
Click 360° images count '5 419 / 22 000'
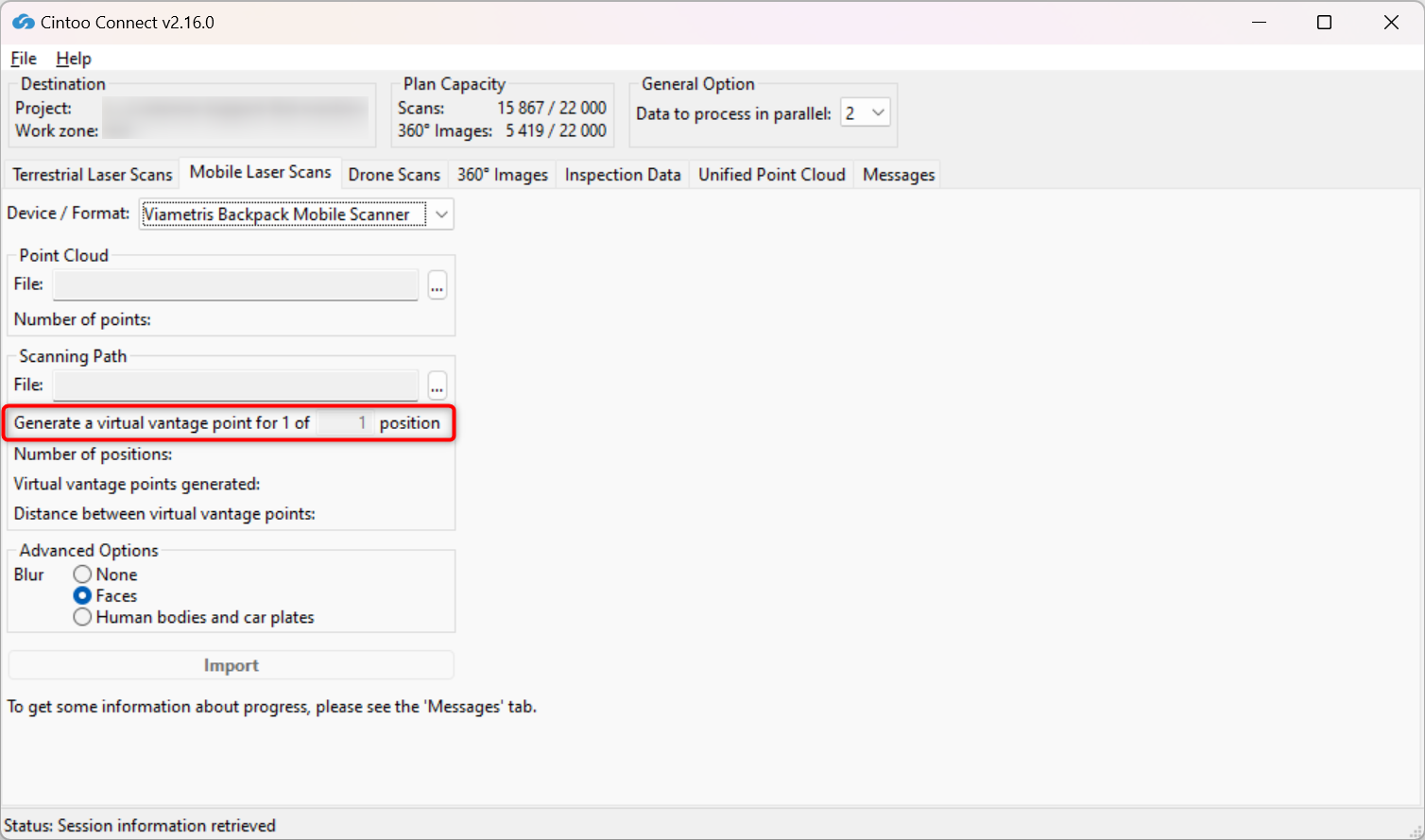tap(556, 130)
